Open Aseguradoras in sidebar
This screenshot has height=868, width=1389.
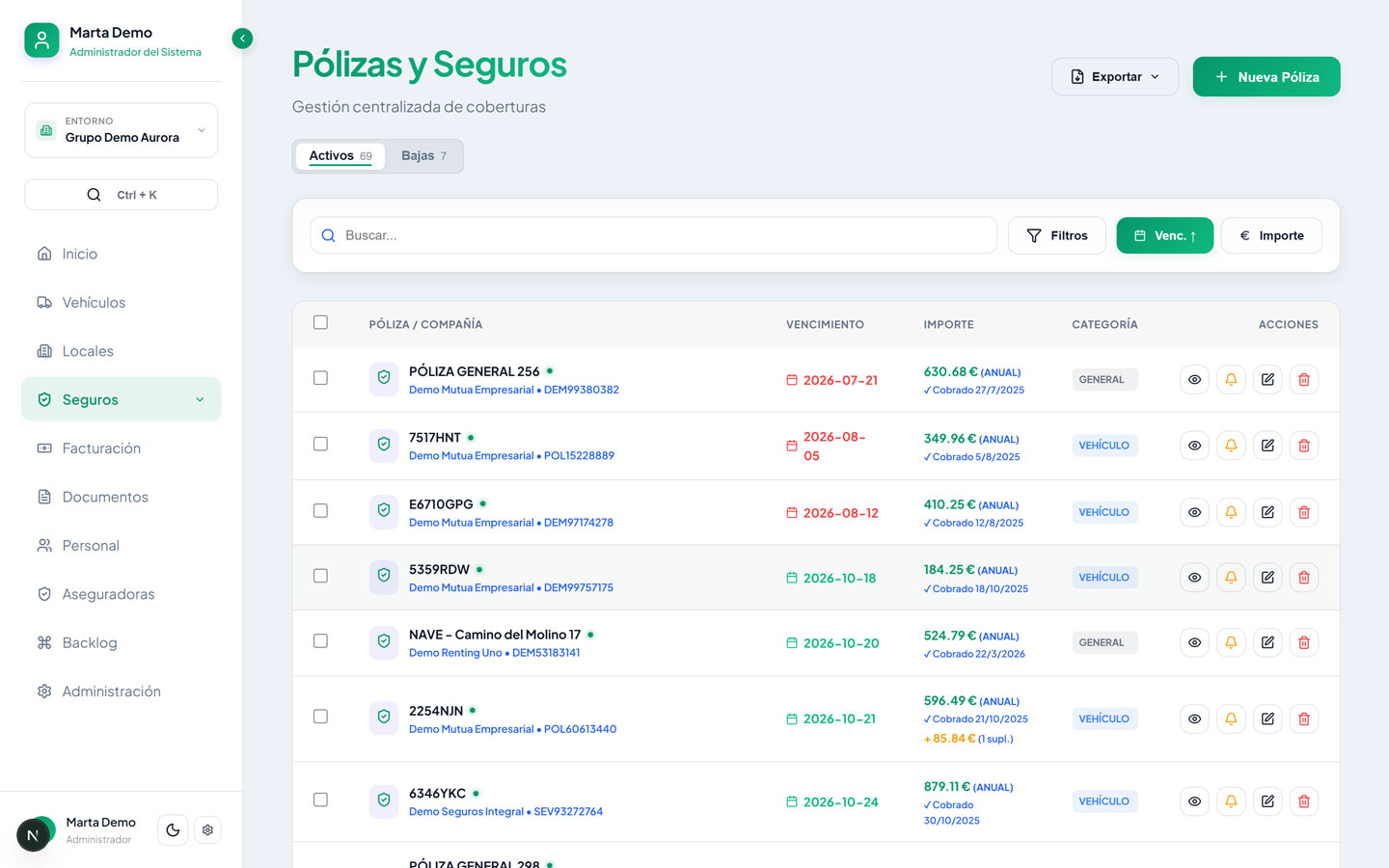tap(122, 594)
